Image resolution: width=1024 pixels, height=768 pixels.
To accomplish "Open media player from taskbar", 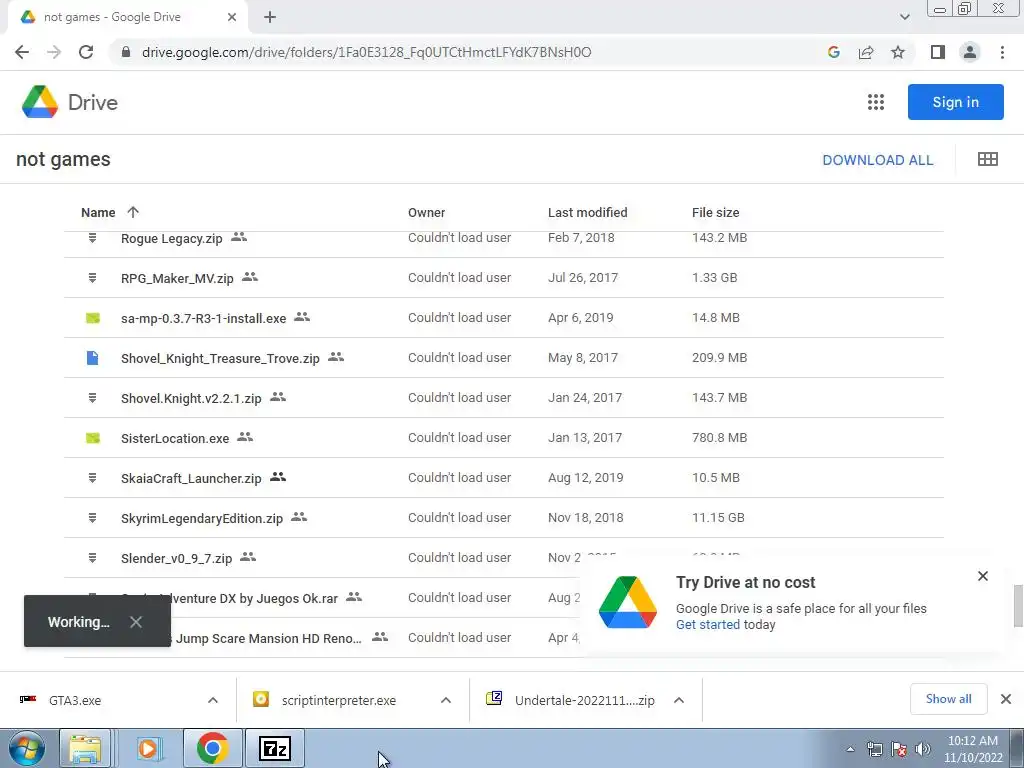I will [x=148, y=748].
